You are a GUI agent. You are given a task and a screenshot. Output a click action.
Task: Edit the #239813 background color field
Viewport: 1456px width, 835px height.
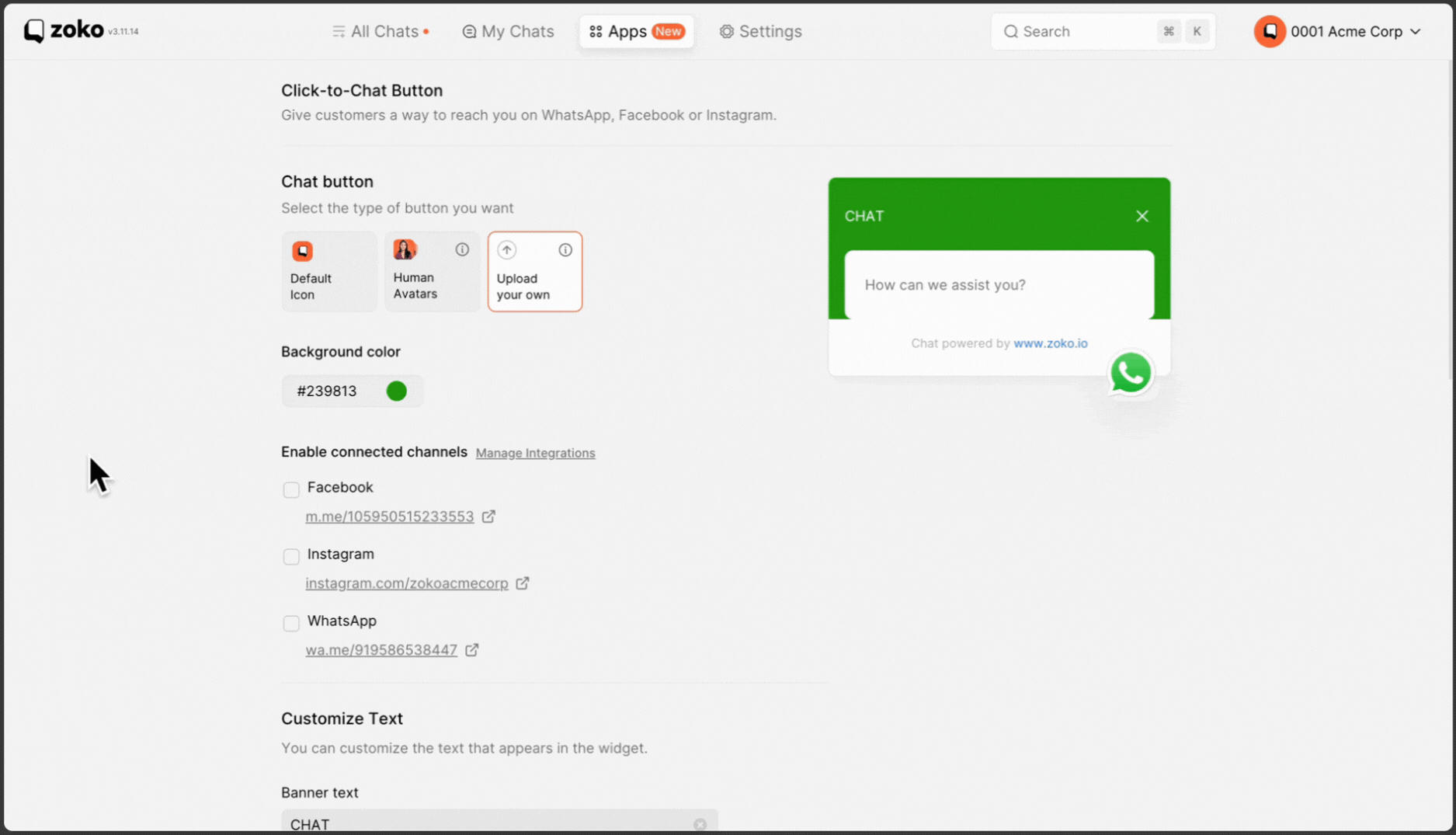tap(352, 391)
